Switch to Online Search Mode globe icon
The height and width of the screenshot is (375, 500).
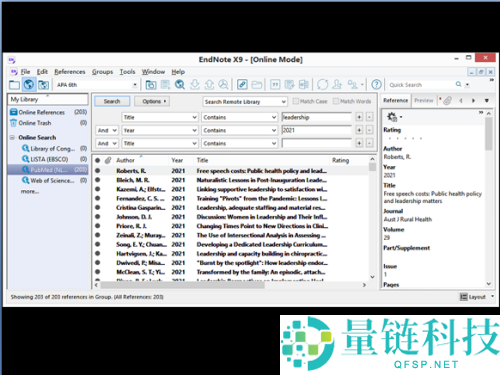[x=29, y=85]
